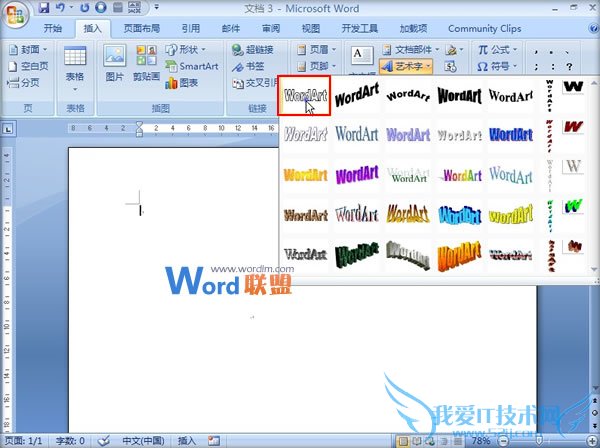The image size is (600, 448).
Task: Open References (引用) tab
Action: (191, 29)
